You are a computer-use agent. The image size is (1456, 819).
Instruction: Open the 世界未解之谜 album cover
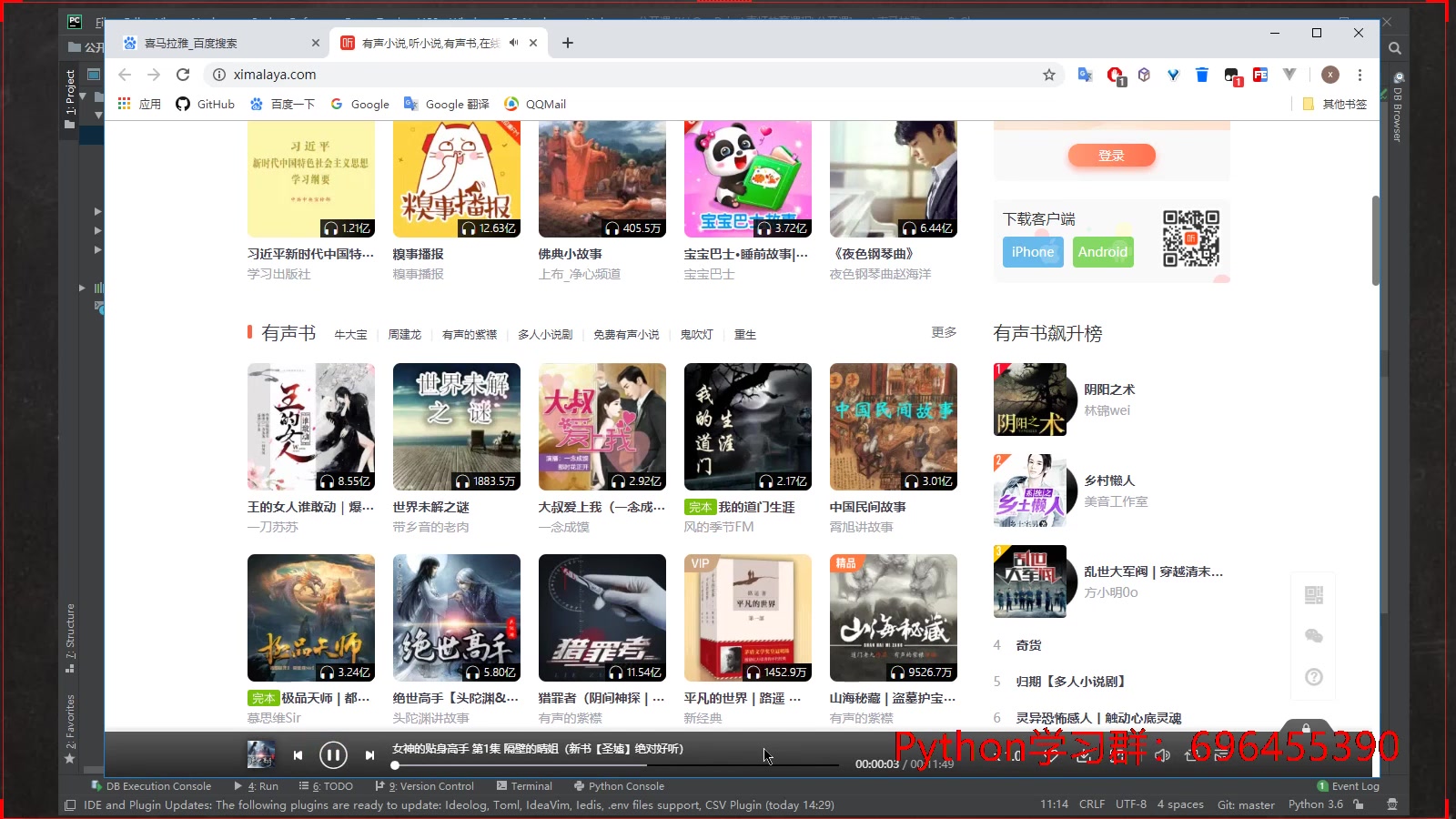pyautogui.click(x=457, y=427)
